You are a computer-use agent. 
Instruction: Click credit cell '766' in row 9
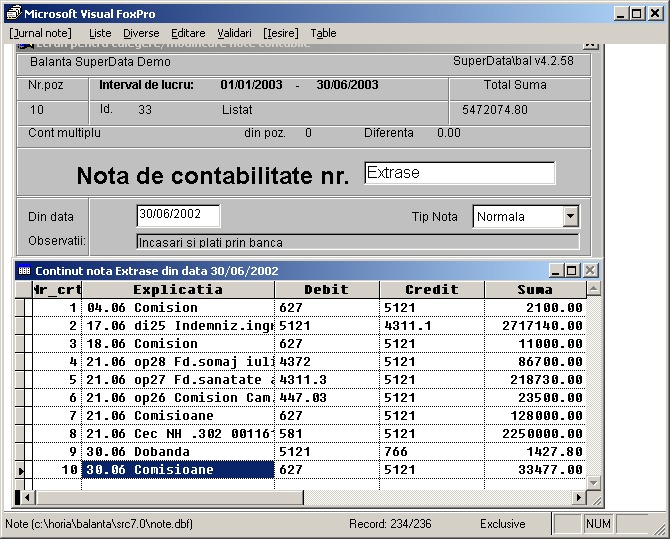(432, 451)
